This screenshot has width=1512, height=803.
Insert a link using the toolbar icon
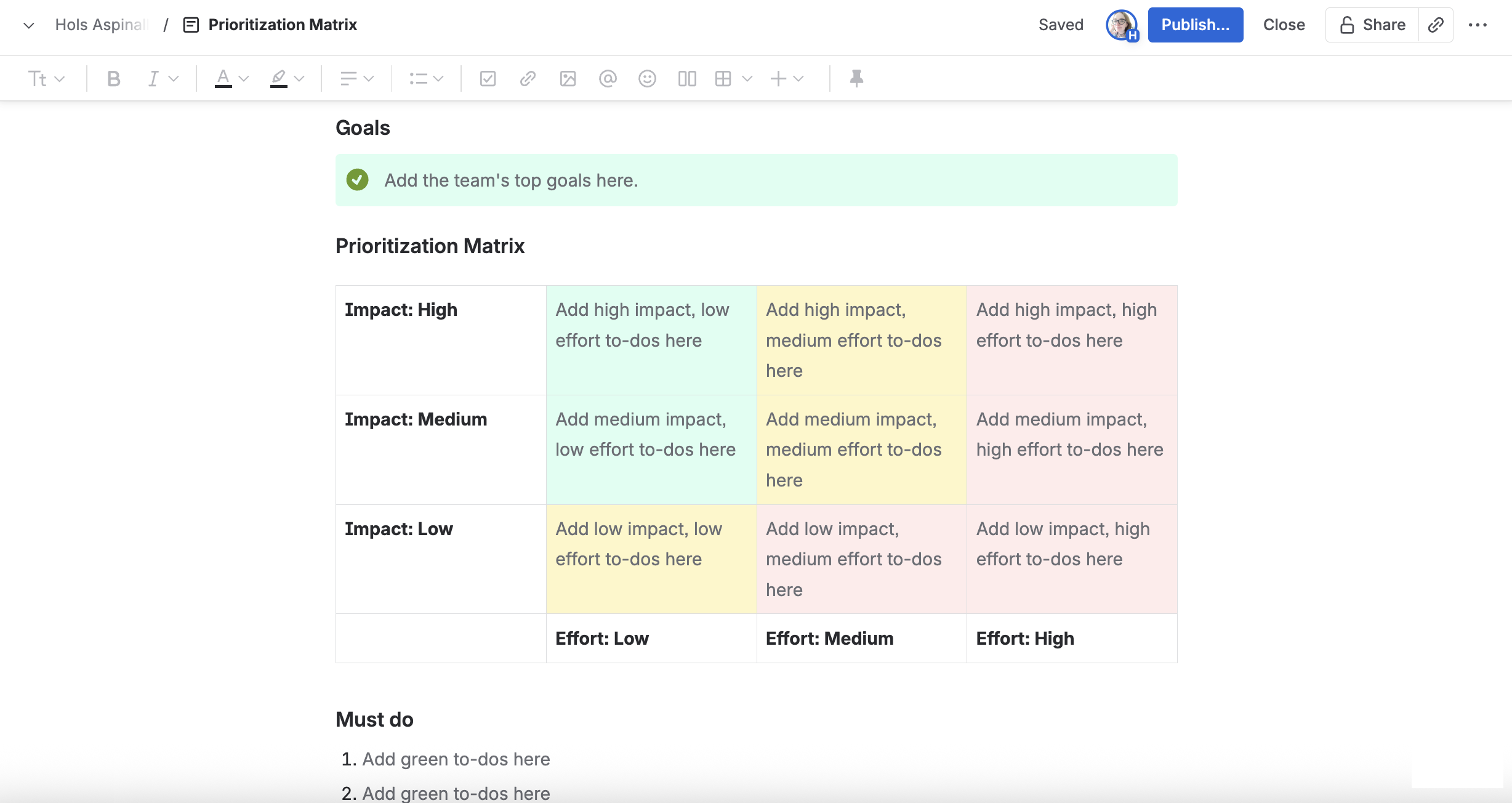pyautogui.click(x=527, y=78)
